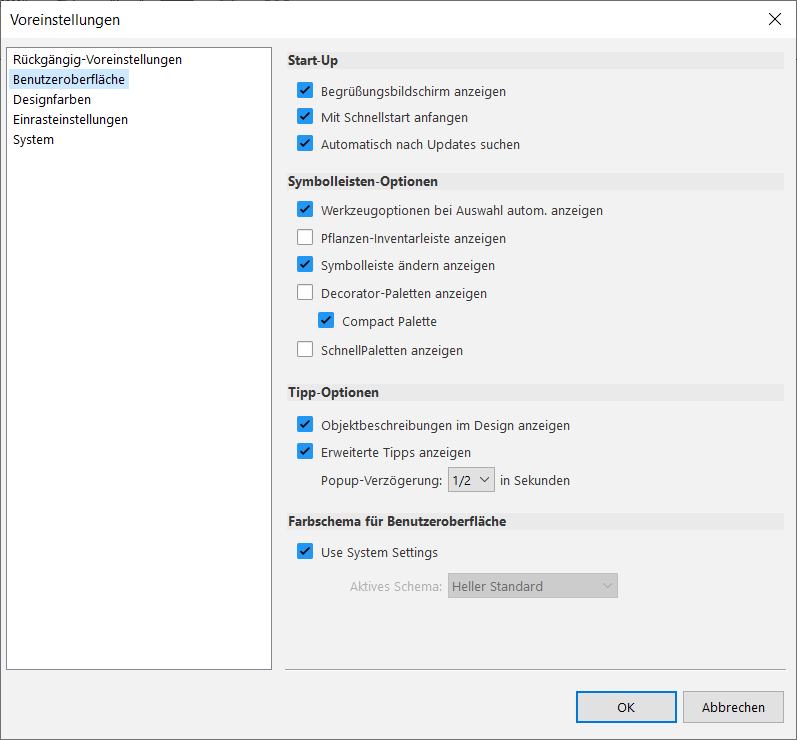Click the Tipp-Optionen section header
797x740 pixels.
333,392
